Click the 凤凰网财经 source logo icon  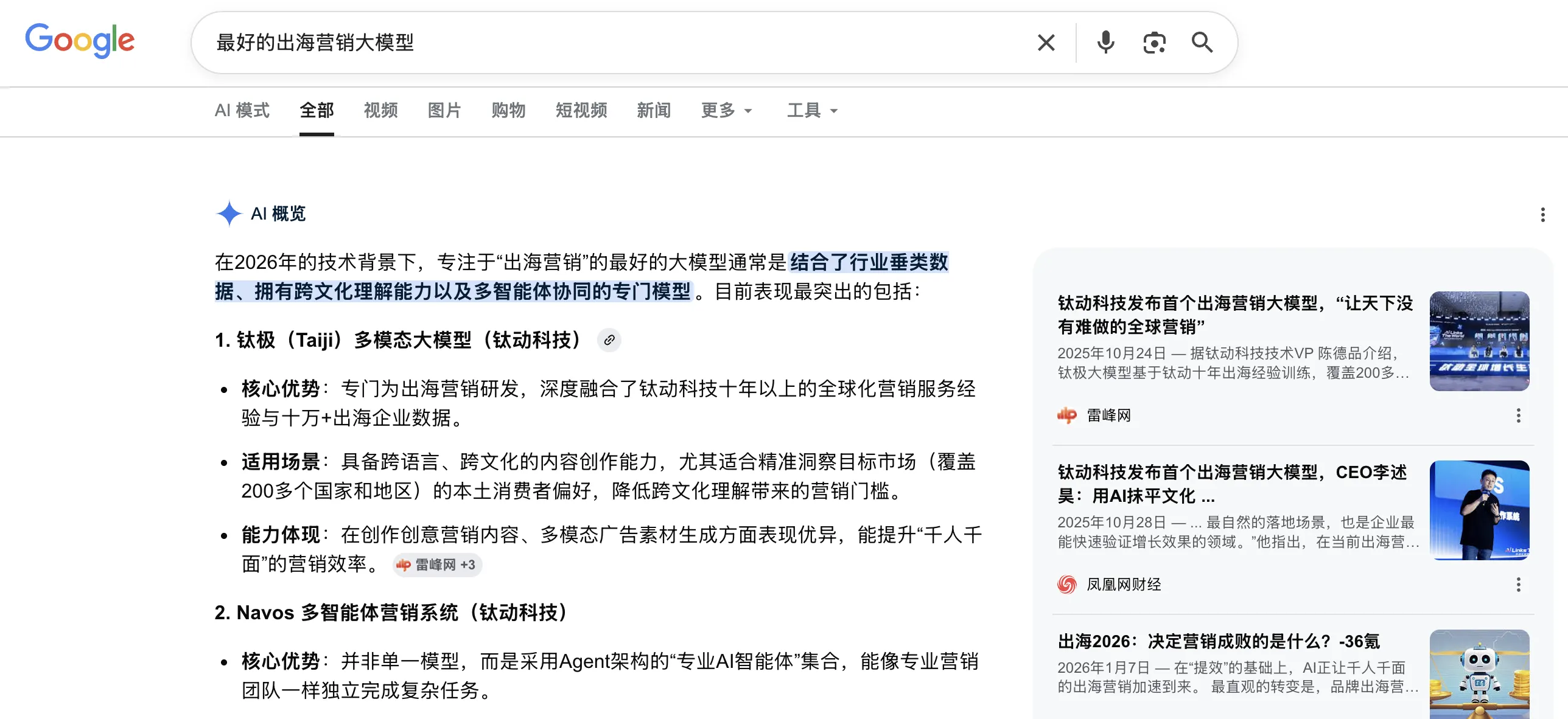click(x=1067, y=585)
